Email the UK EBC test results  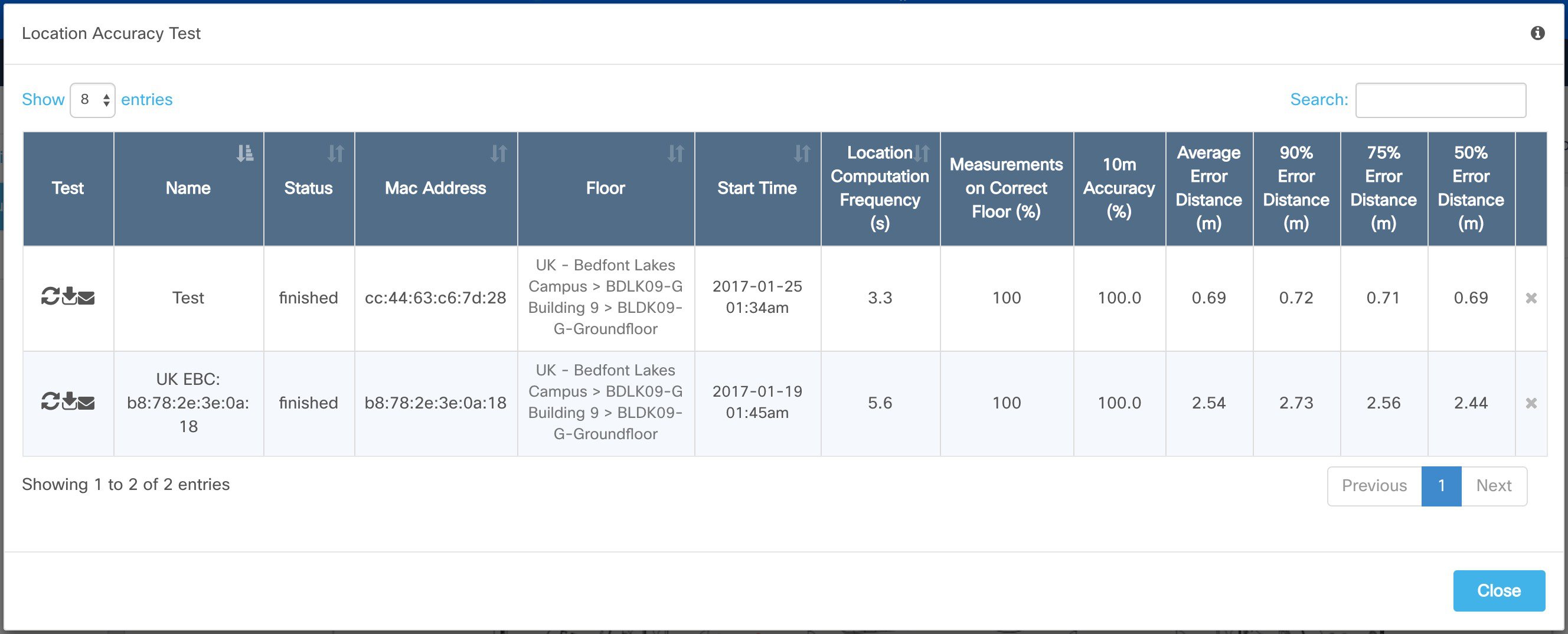point(86,403)
